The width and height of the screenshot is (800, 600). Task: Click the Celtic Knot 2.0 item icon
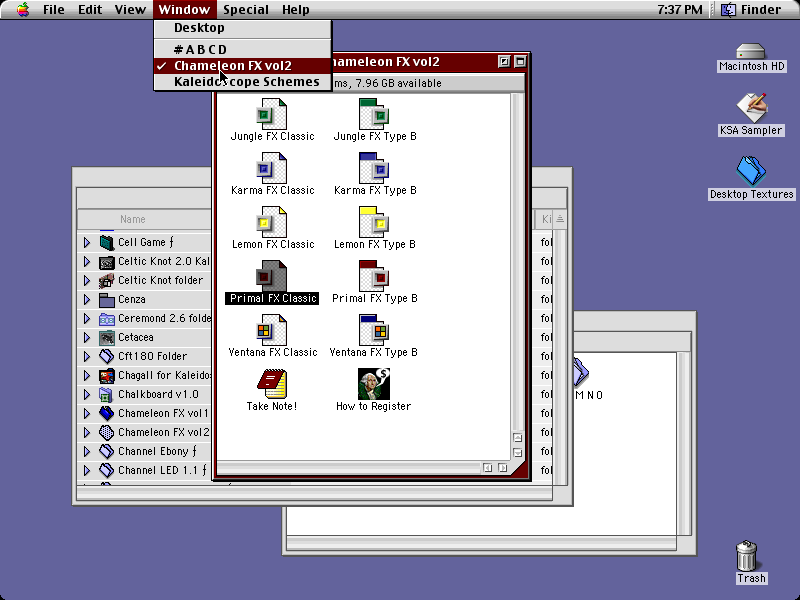click(107, 262)
